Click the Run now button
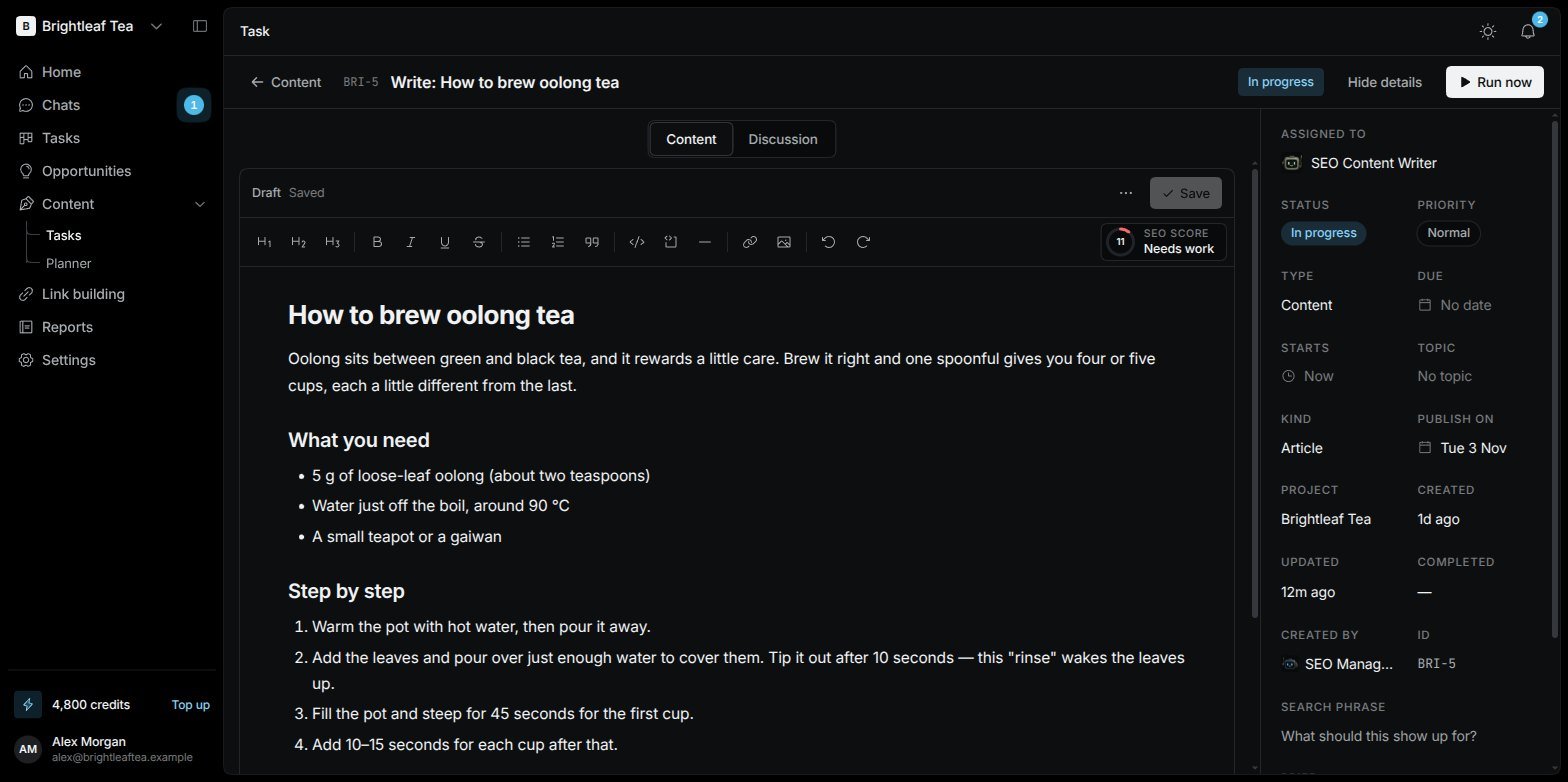Image resolution: width=1568 pixels, height=782 pixels. (1495, 82)
